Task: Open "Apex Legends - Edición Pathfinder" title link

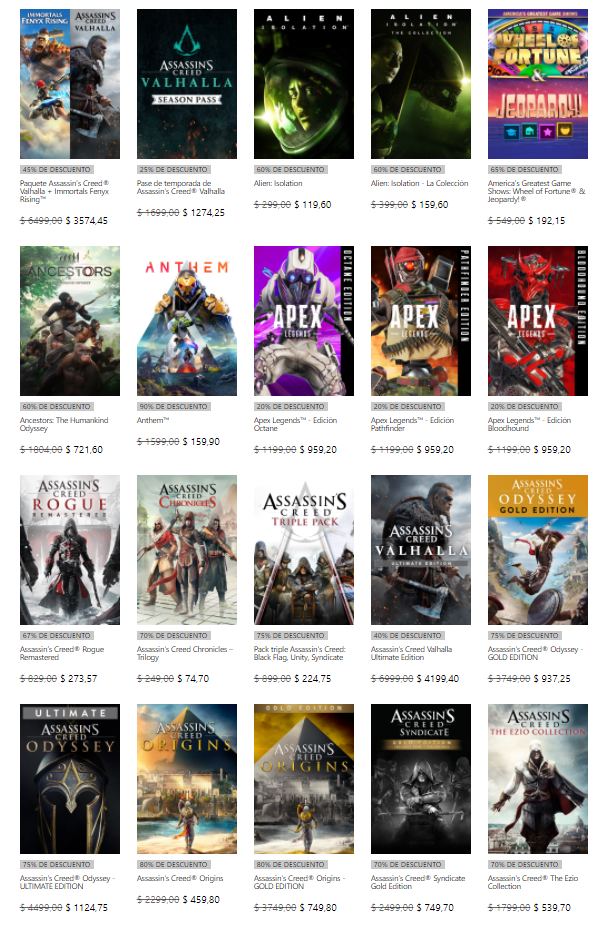Action: 410,425
